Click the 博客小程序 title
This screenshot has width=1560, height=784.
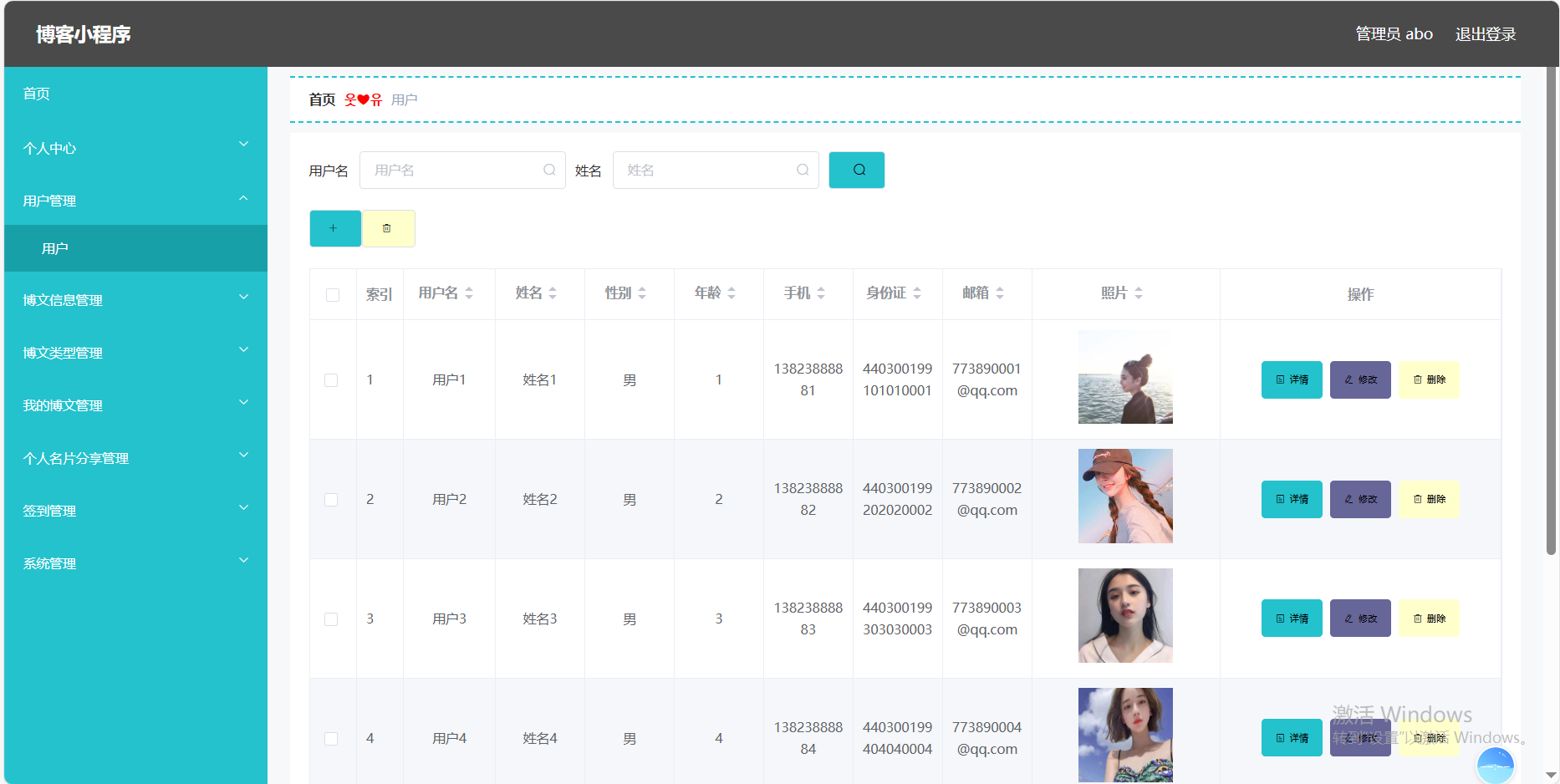pyautogui.click(x=84, y=34)
